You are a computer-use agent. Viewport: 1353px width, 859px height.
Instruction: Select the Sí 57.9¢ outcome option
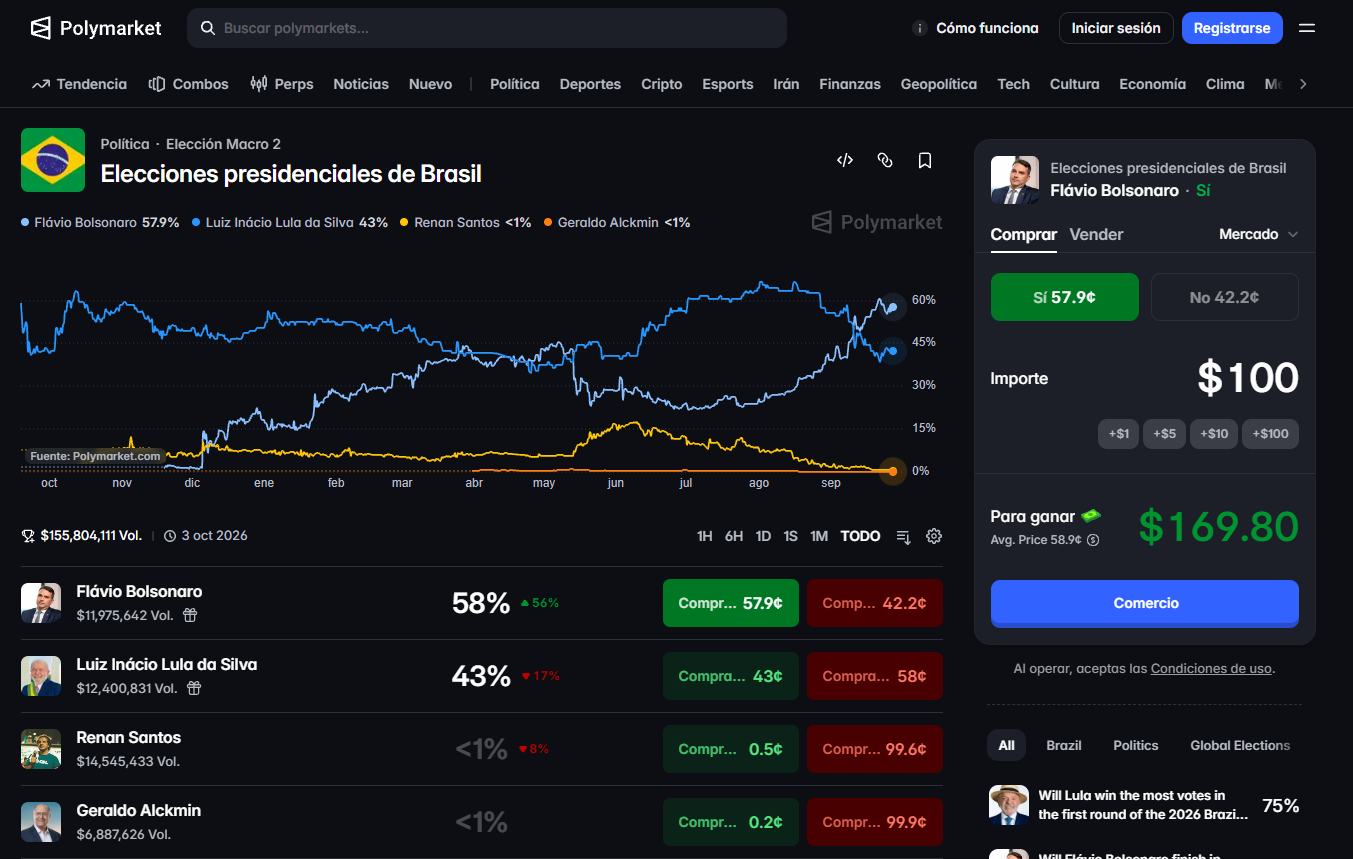coord(1065,297)
